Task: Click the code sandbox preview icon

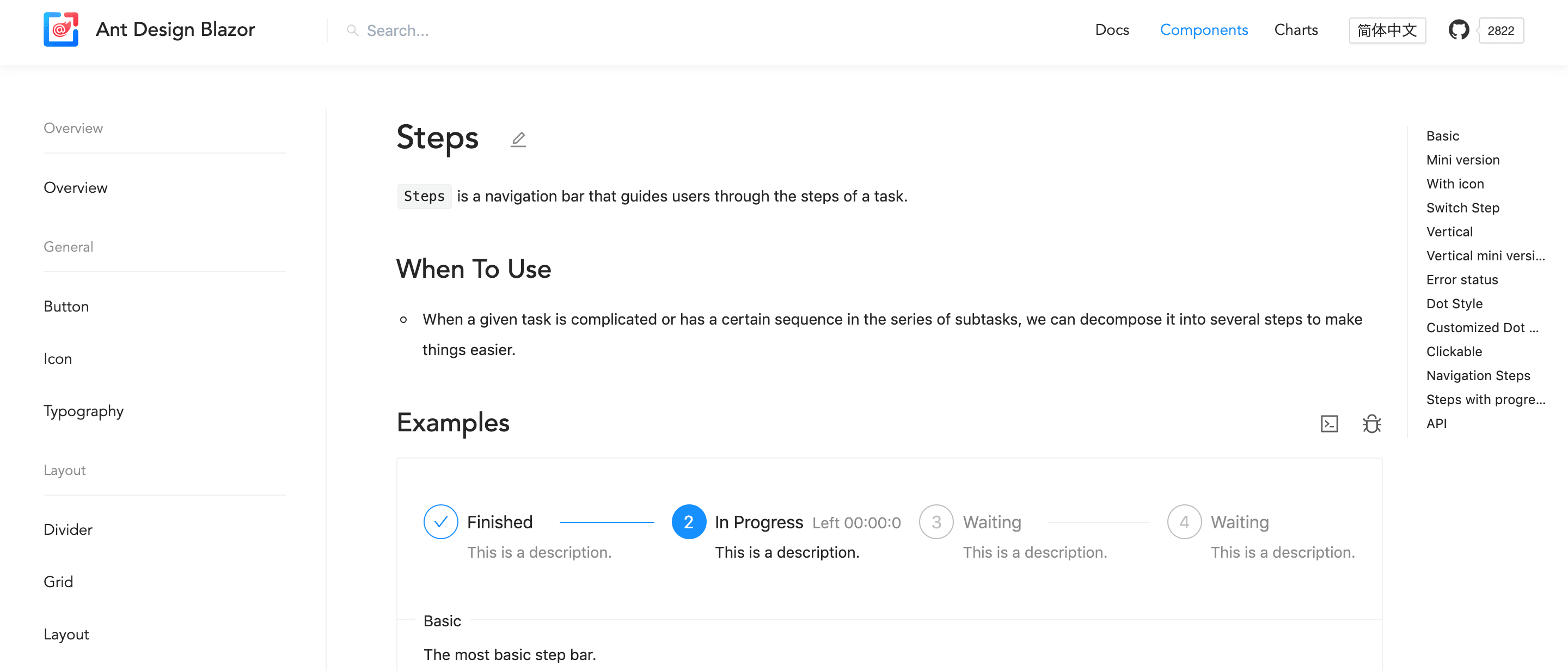Action: [1330, 421]
